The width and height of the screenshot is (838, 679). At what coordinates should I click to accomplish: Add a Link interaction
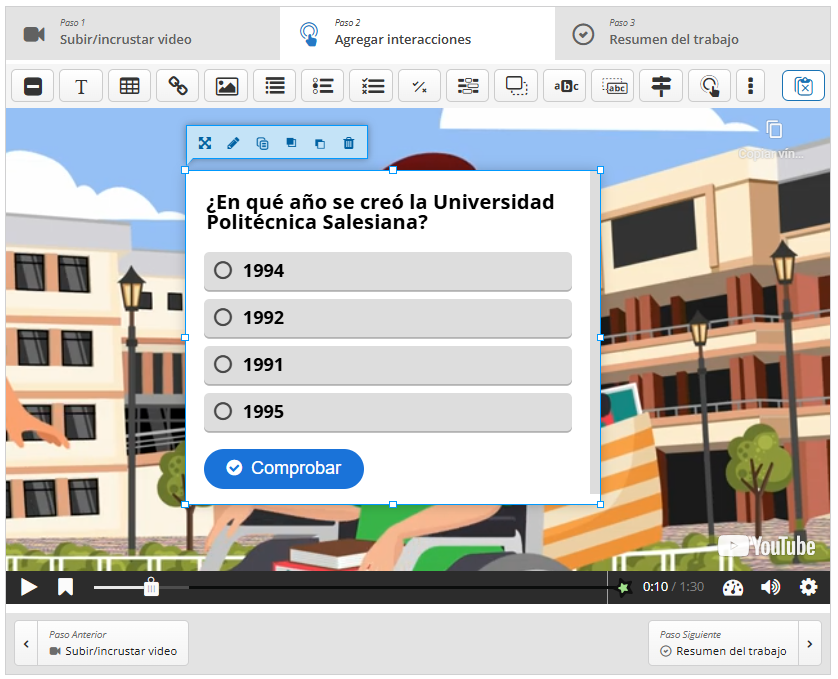pos(178,87)
